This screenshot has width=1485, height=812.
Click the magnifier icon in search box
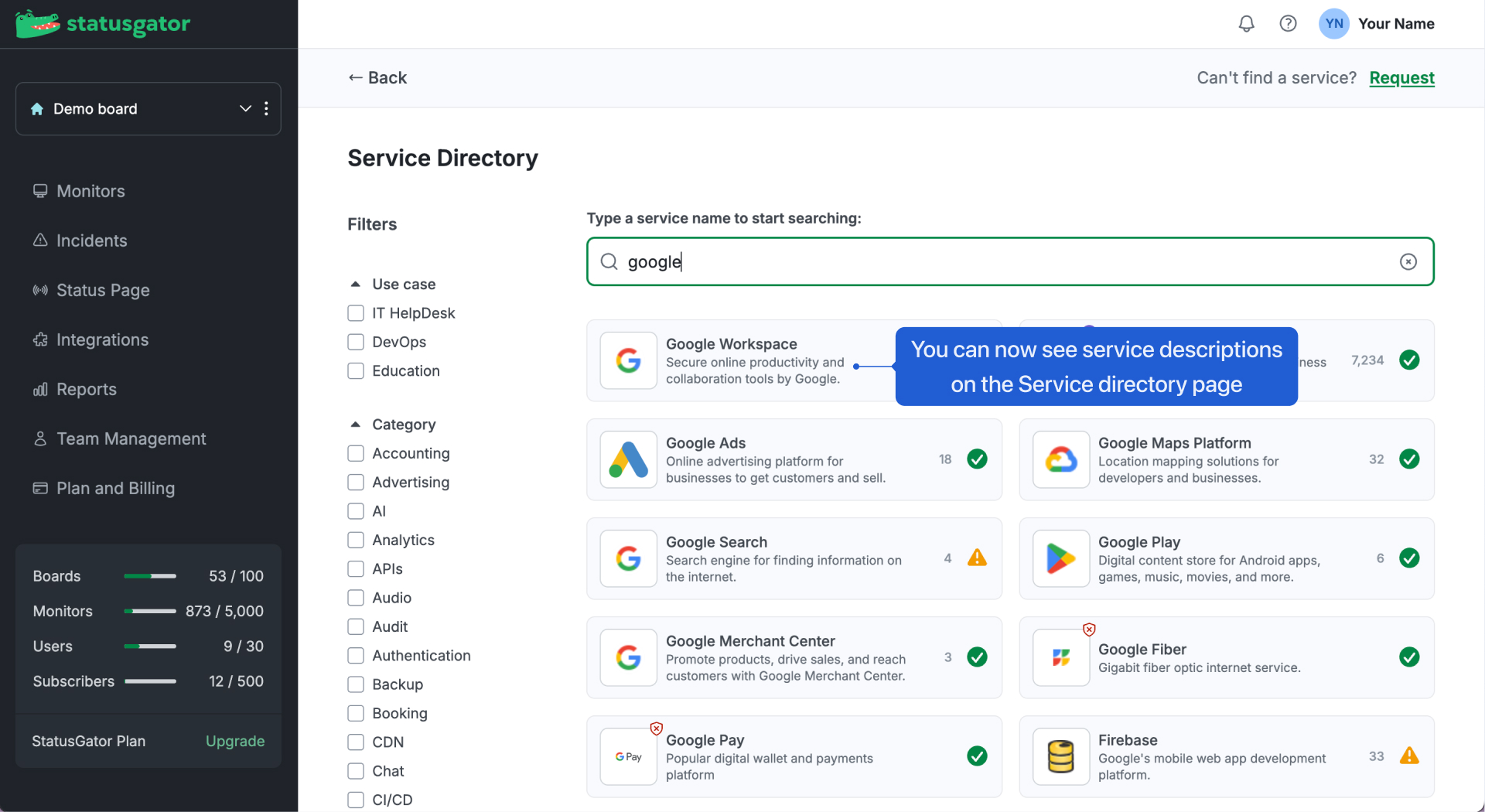click(609, 261)
